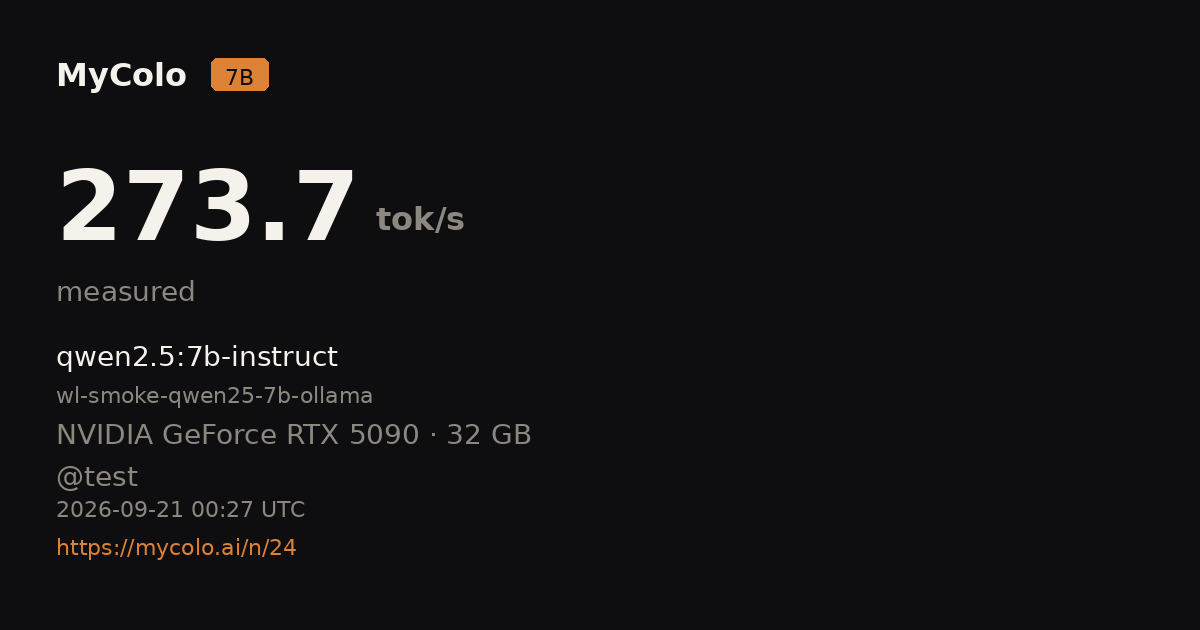Click the tok/s unit label
The height and width of the screenshot is (630, 1200).
420,220
